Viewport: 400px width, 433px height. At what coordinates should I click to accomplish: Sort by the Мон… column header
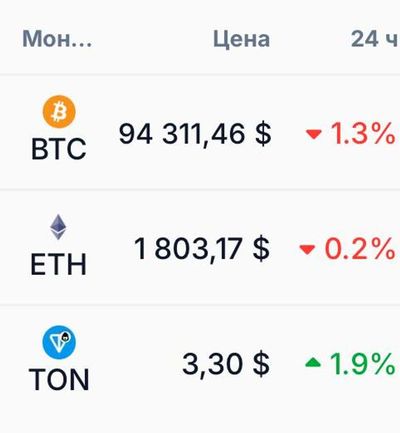pos(57,39)
